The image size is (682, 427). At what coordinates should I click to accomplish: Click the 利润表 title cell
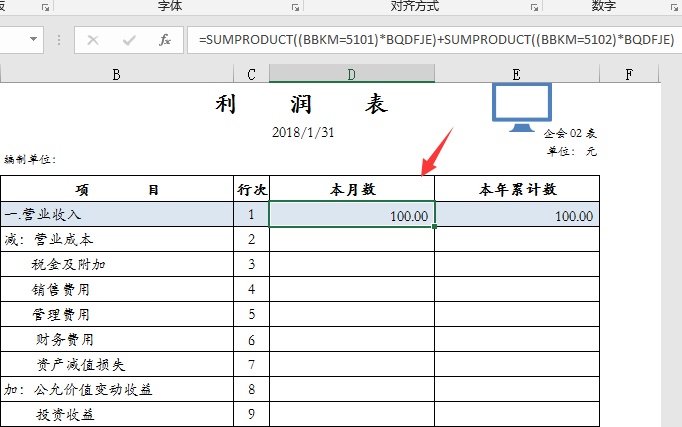pyautogui.click(x=301, y=104)
